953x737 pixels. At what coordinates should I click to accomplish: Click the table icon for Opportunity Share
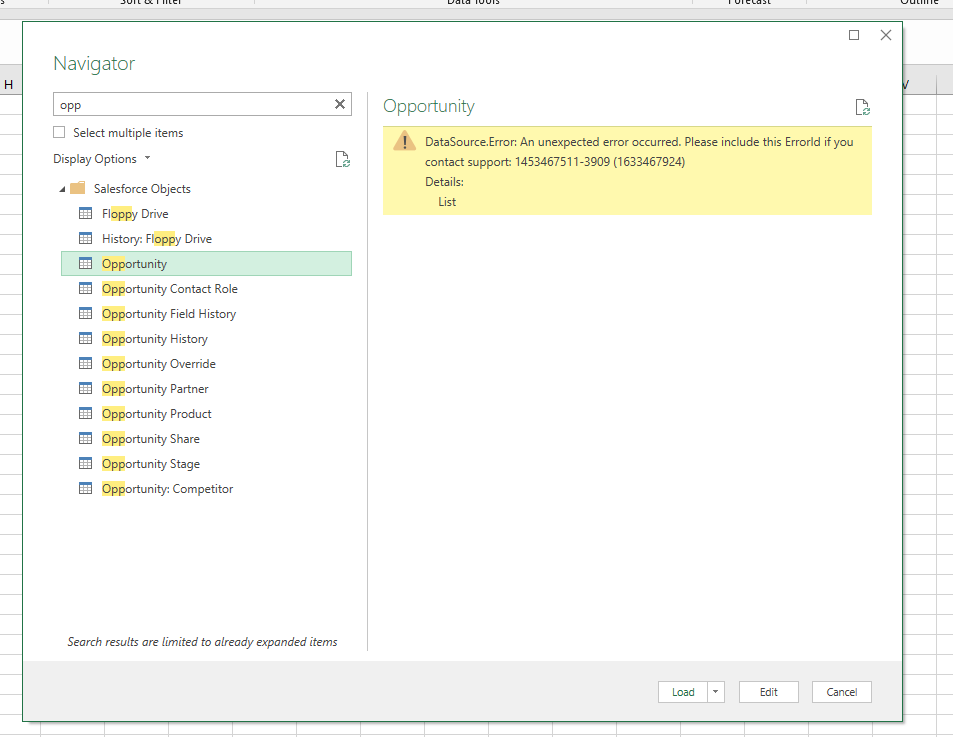pyautogui.click(x=86, y=438)
